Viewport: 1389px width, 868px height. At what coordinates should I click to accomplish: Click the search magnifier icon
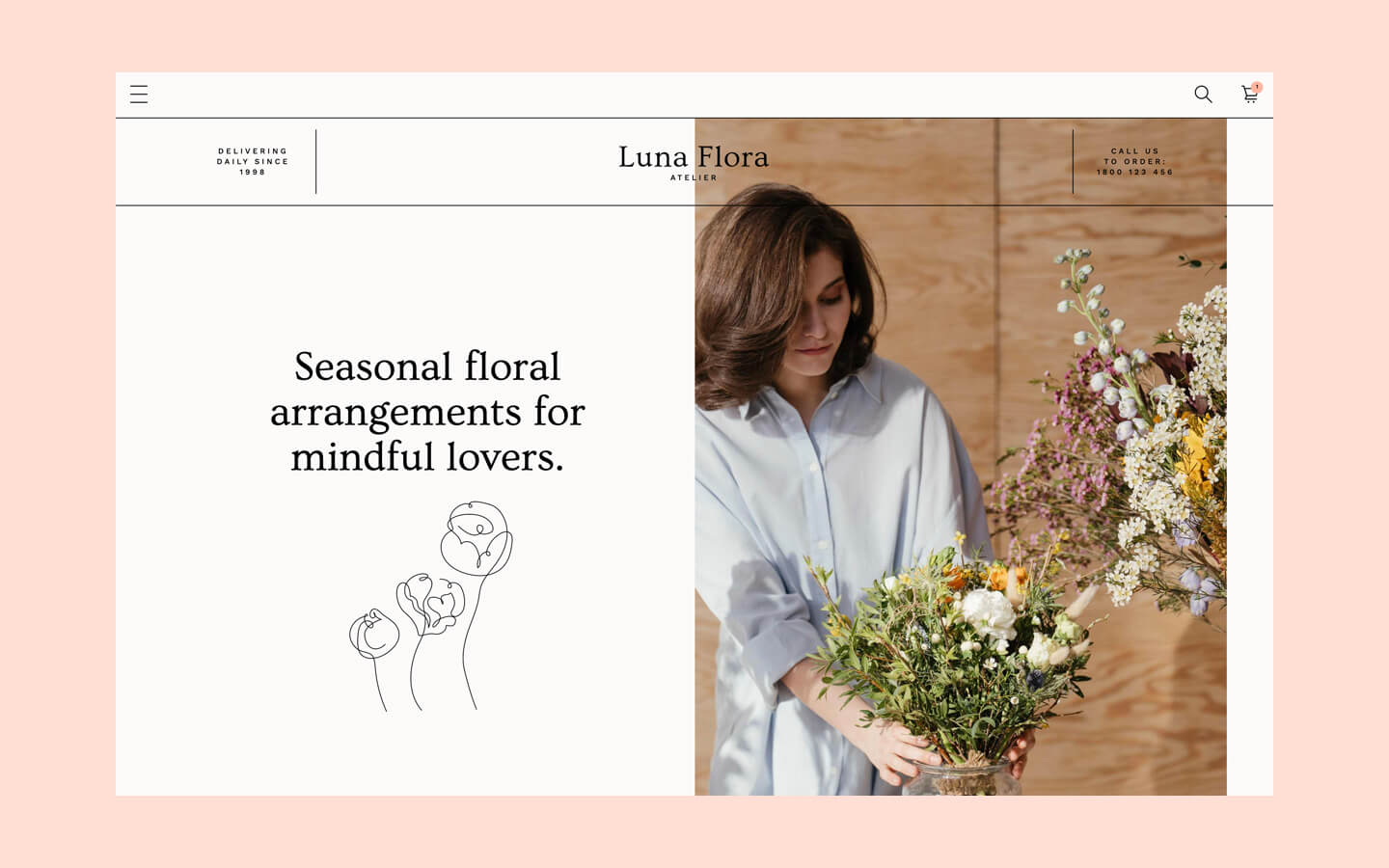click(x=1203, y=95)
